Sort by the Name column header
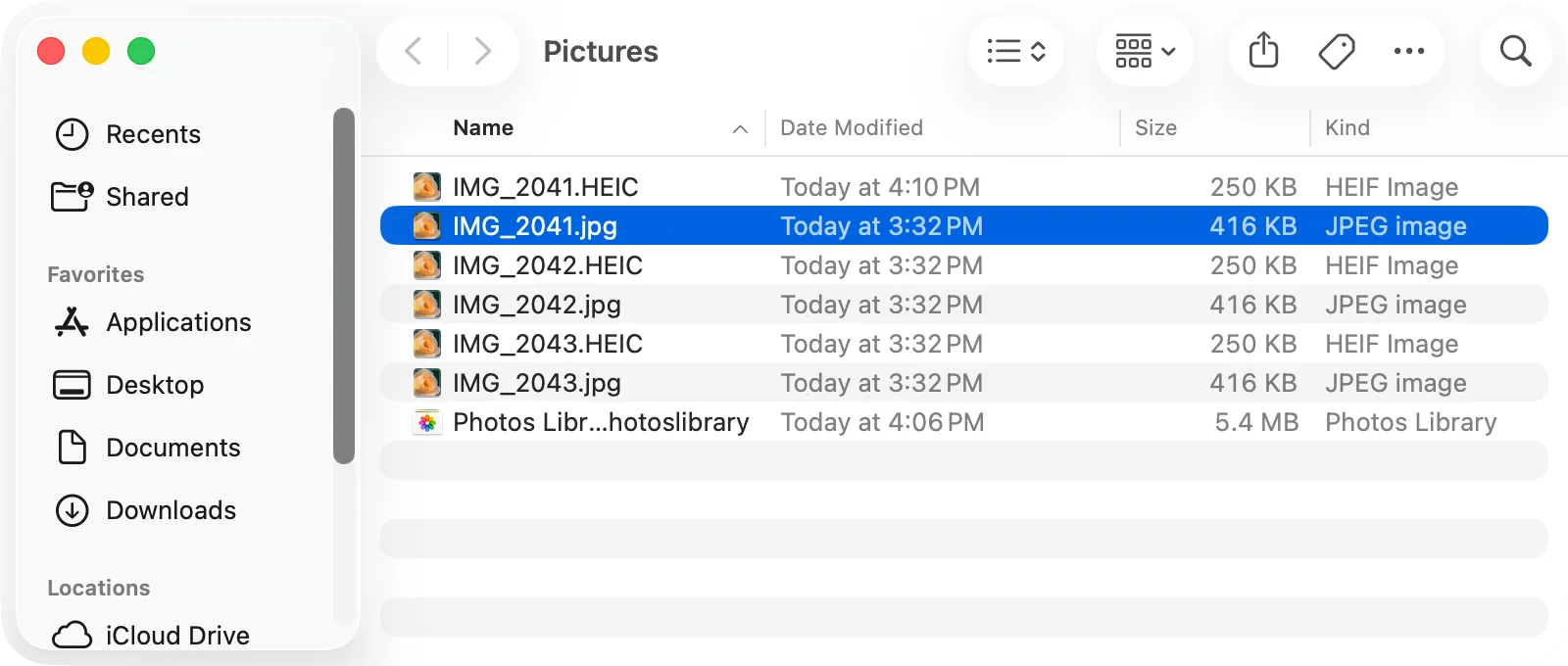 point(483,128)
